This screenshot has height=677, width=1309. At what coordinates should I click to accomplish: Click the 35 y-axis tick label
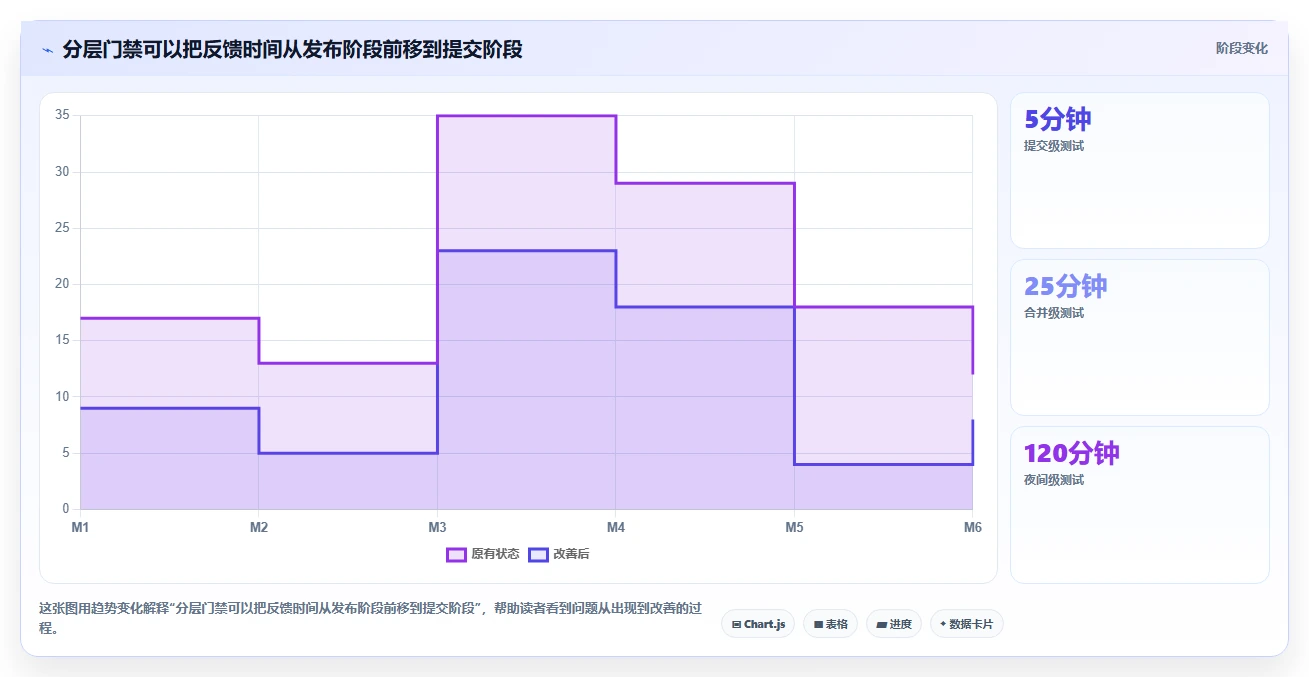(x=62, y=115)
